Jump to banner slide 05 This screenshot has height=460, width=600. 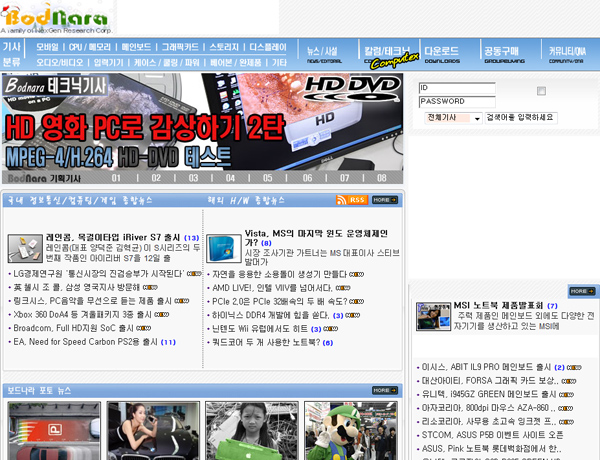267,178
